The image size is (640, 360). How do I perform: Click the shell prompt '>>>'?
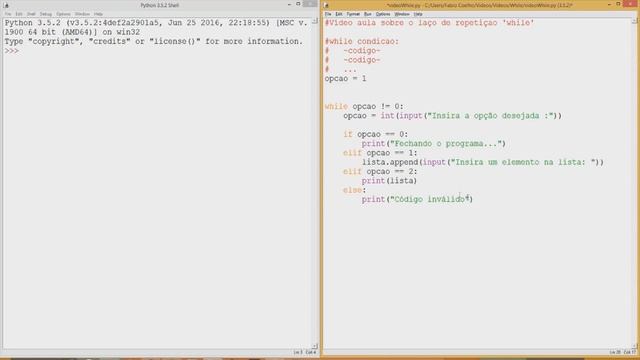(x=11, y=51)
